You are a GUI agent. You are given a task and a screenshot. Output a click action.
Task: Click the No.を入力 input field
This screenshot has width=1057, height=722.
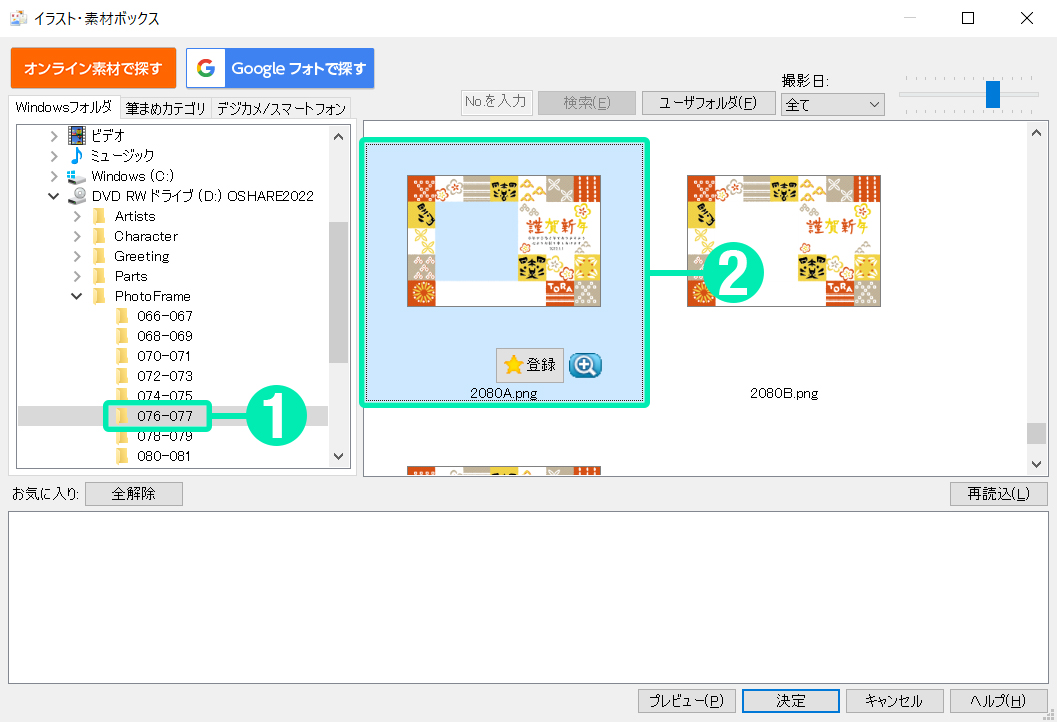[x=496, y=102]
